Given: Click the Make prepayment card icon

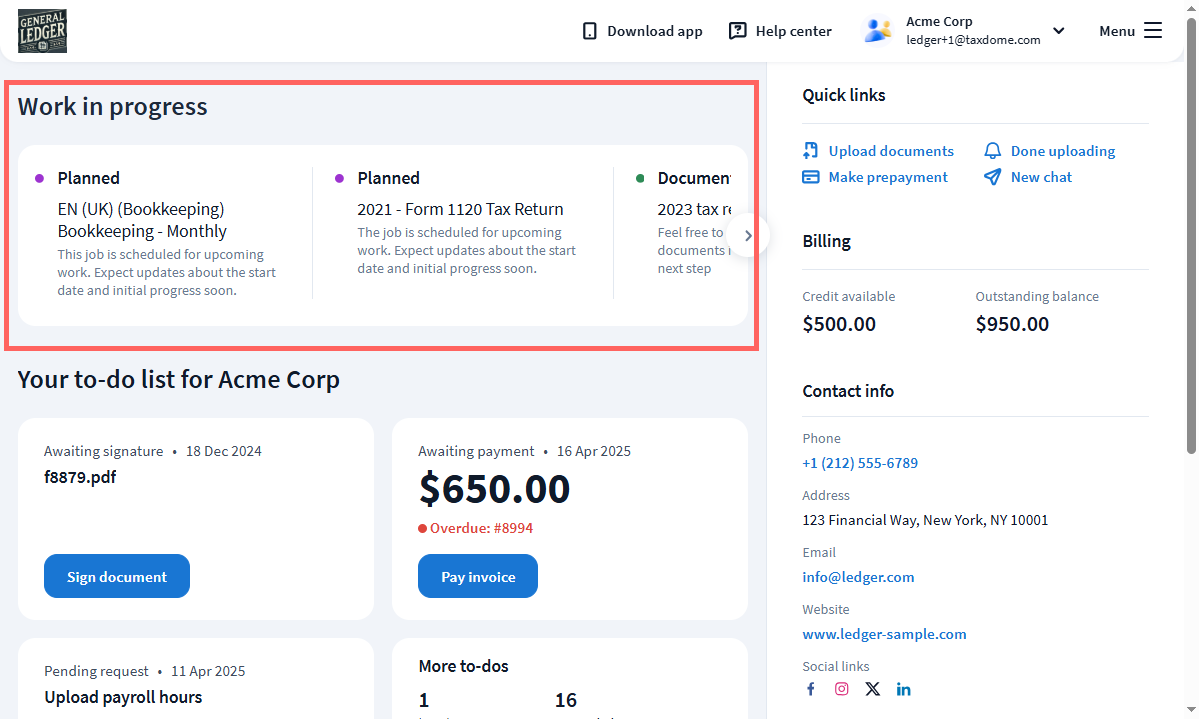Looking at the screenshot, I should click(x=811, y=177).
